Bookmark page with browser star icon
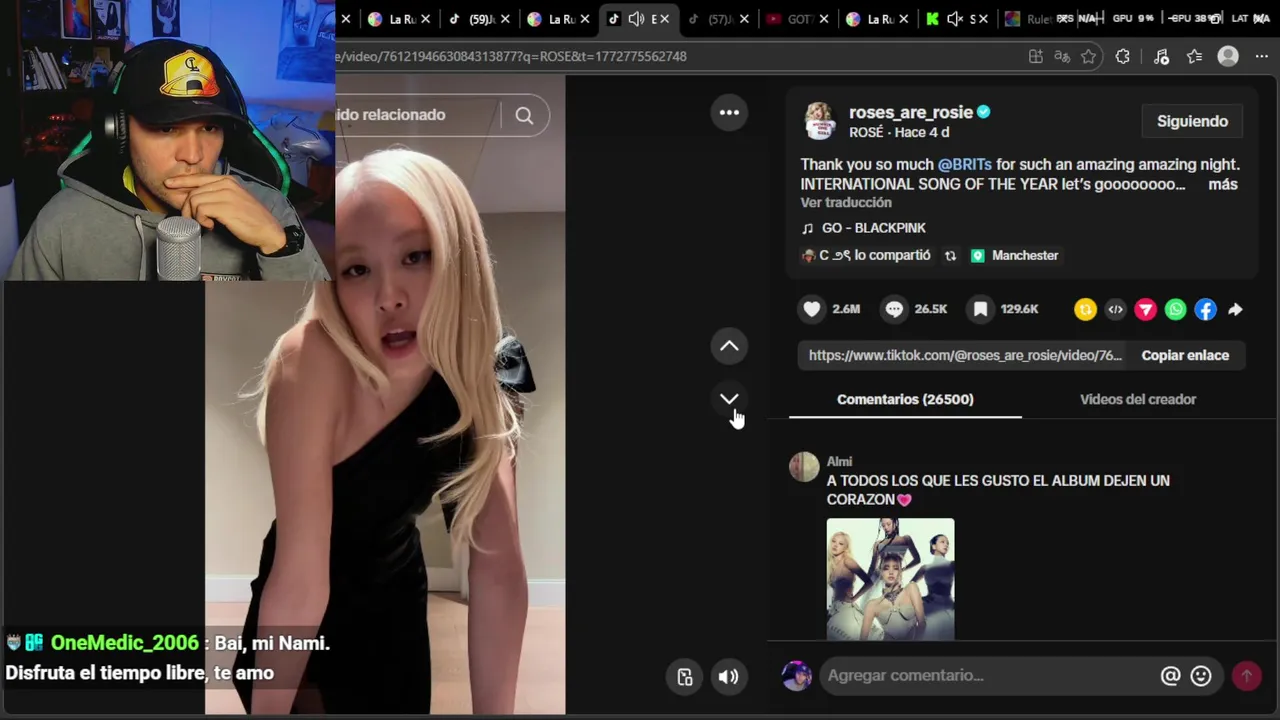The image size is (1280, 720). (1089, 56)
